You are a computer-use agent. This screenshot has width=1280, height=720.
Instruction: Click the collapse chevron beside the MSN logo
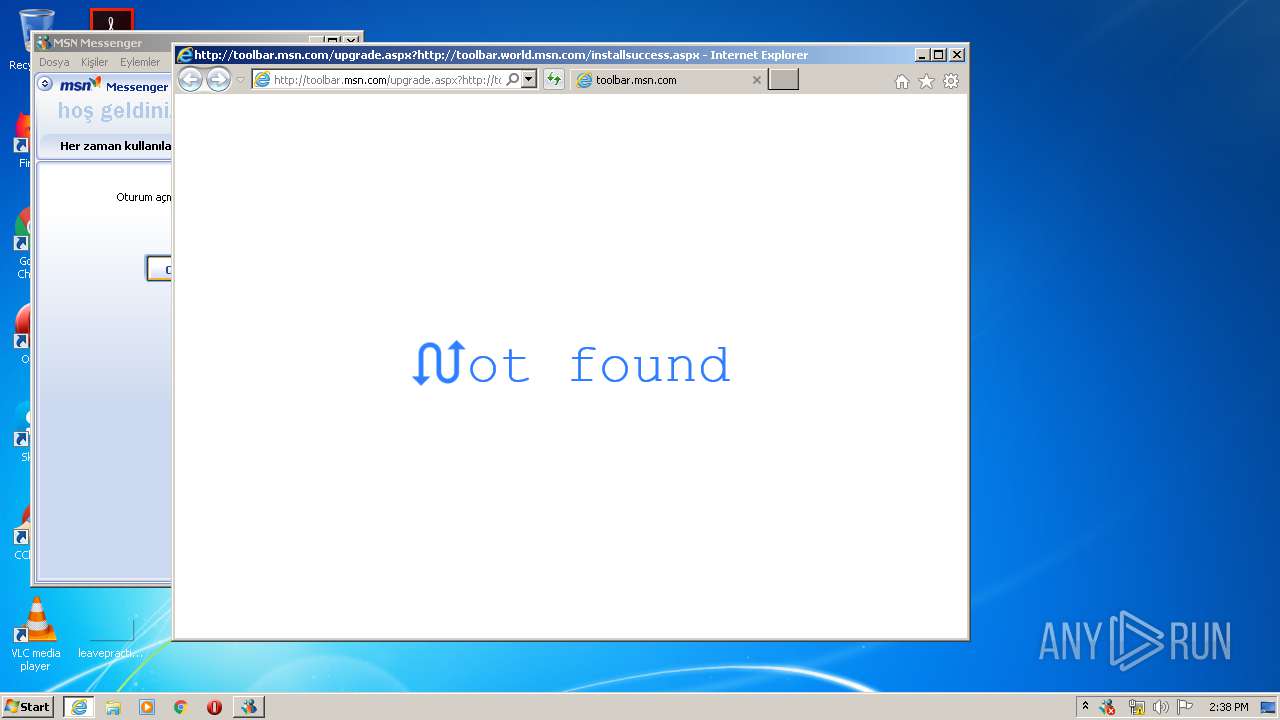click(45, 84)
